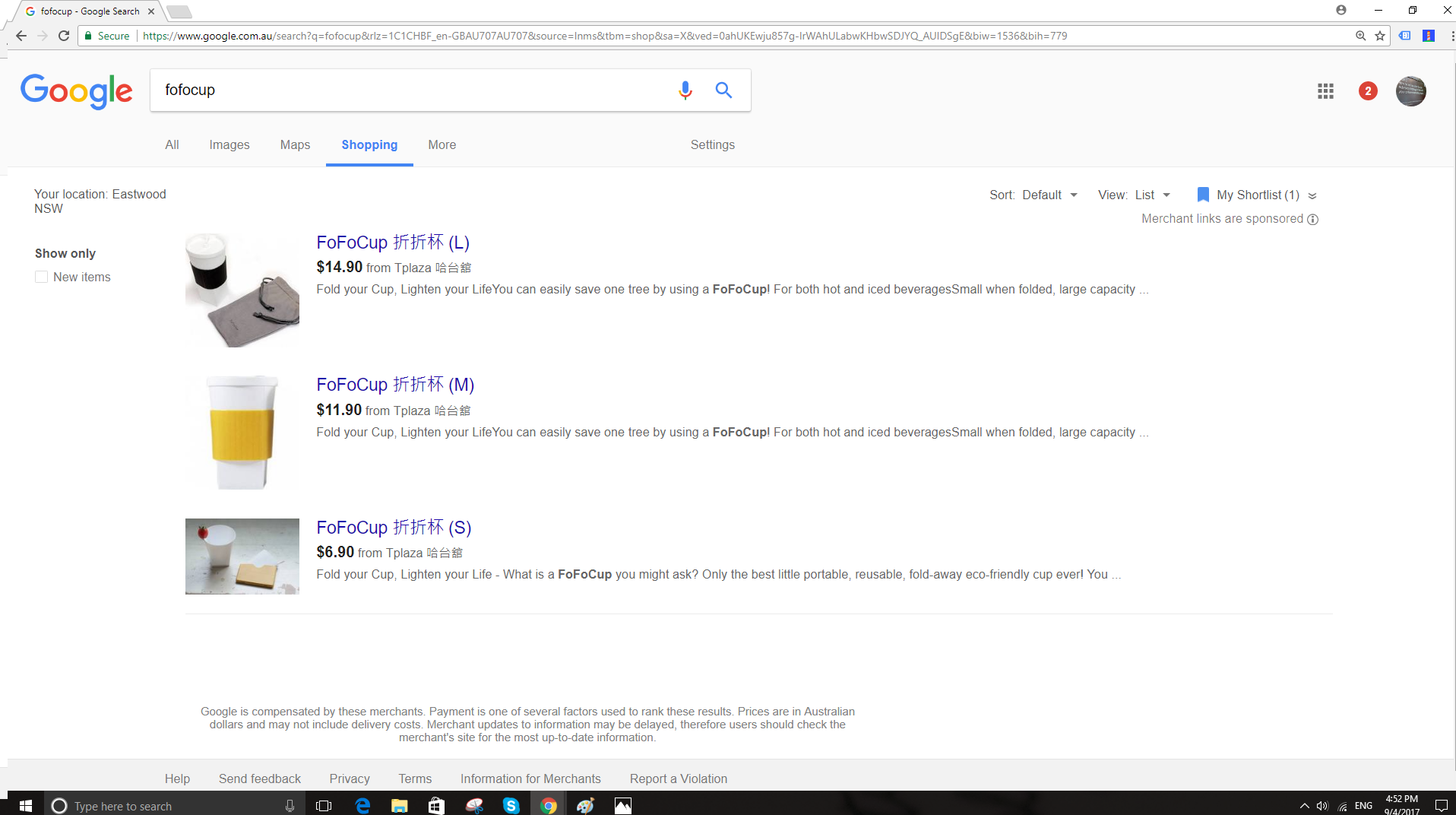Viewport: 1456px width, 815px height.
Task: Open FoFoCup (M) product link
Action: point(395,385)
